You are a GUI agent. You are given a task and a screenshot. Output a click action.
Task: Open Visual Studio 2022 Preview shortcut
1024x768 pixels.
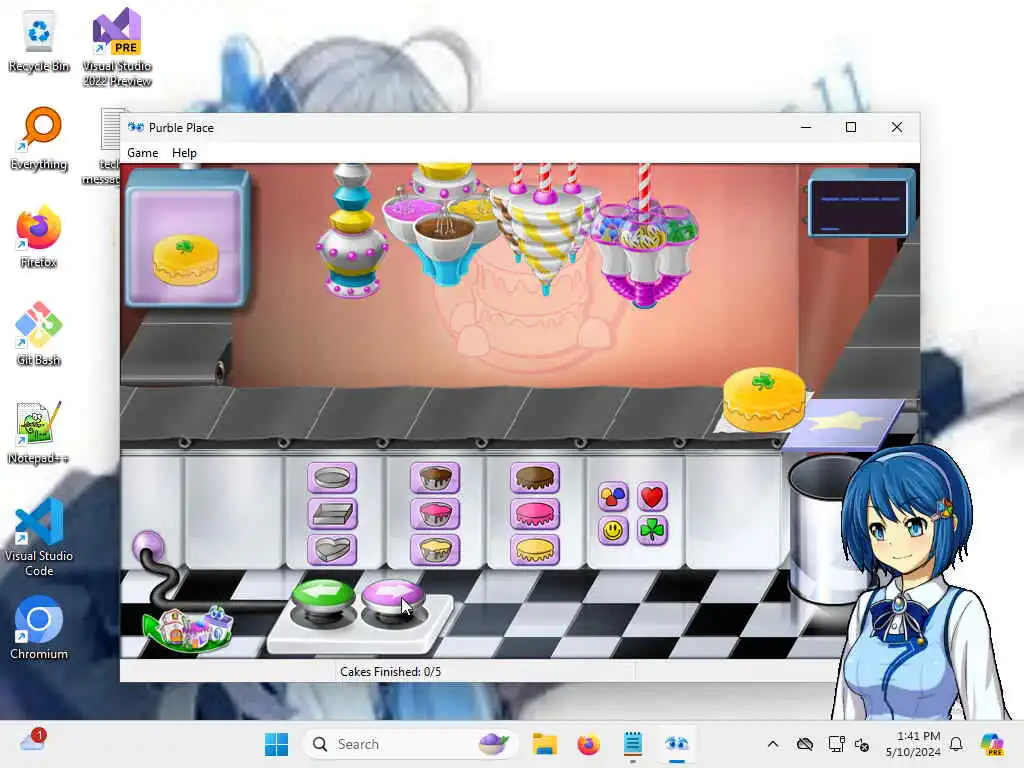pyautogui.click(x=117, y=48)
